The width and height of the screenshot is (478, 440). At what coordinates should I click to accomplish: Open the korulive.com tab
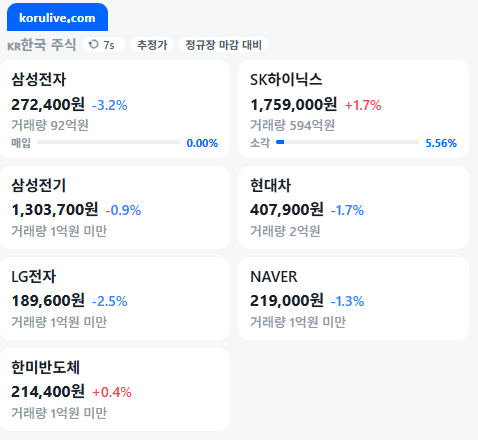57,17
